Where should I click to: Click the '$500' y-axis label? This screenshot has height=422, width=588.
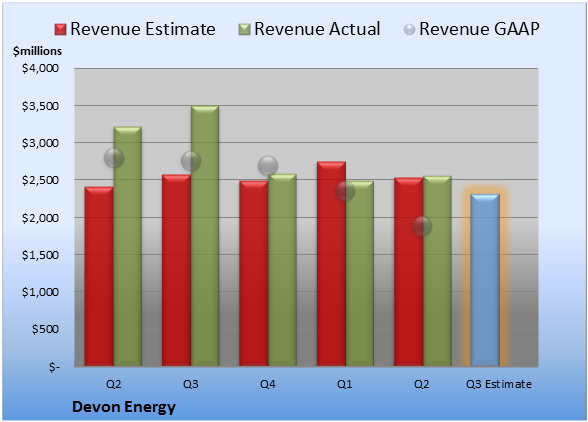click(x=45, y=329)
